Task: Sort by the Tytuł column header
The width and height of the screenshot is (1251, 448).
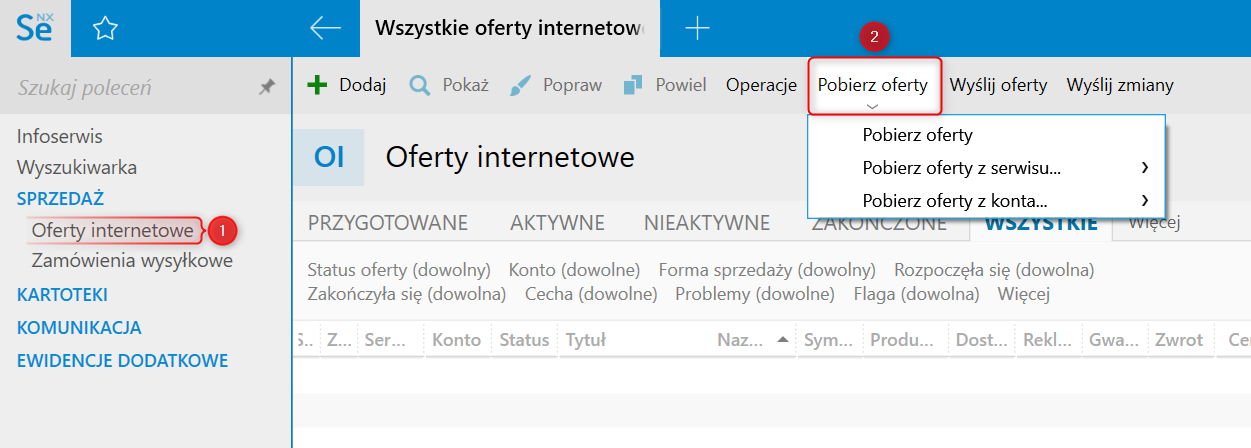Action: tap(586, 340)
